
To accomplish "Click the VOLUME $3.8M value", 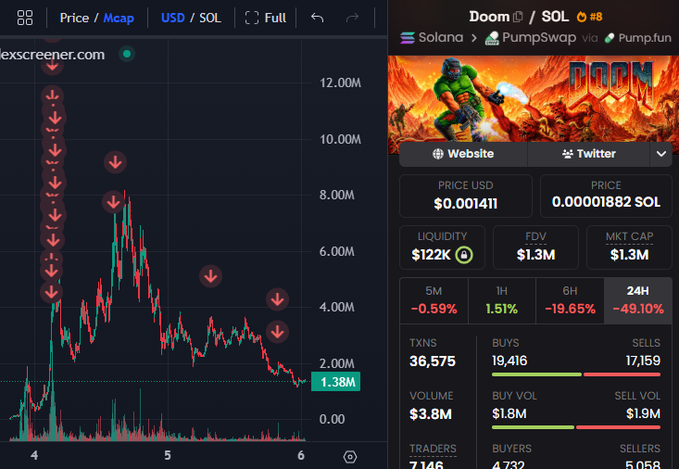I will pos(430,414).
